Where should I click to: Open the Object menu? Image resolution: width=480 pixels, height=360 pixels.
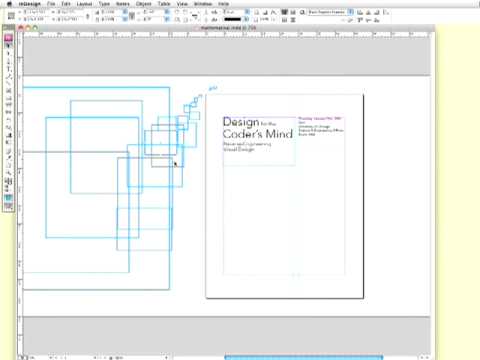tap(144, 4)
